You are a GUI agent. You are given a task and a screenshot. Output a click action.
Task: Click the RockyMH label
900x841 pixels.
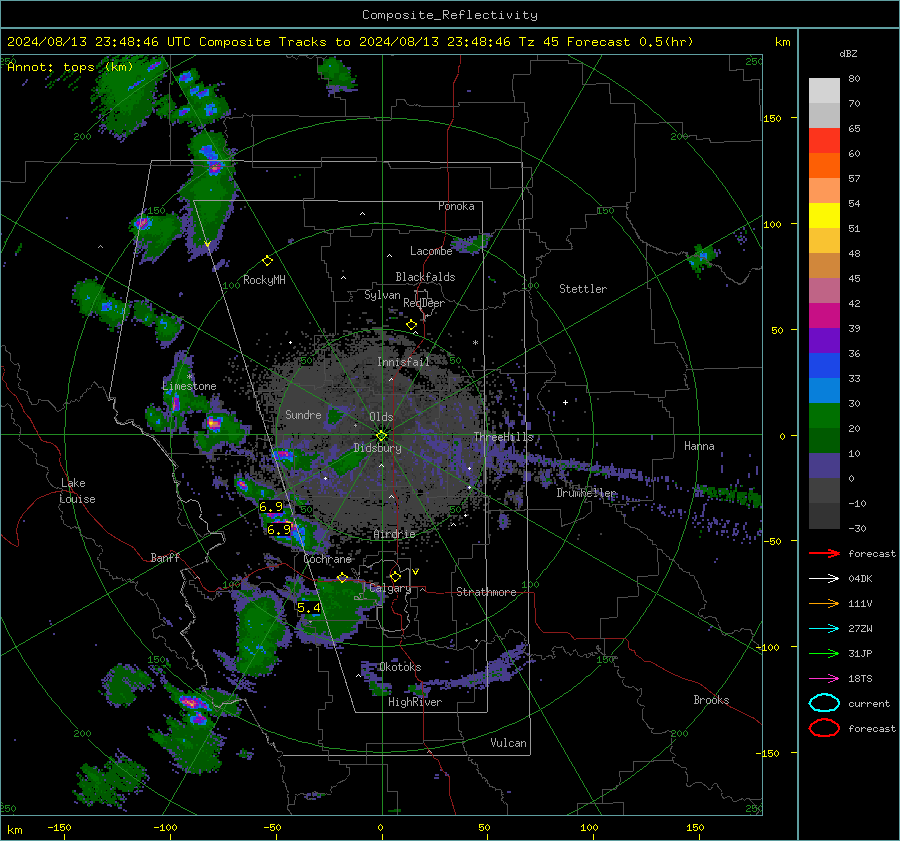tap(264, 280)
